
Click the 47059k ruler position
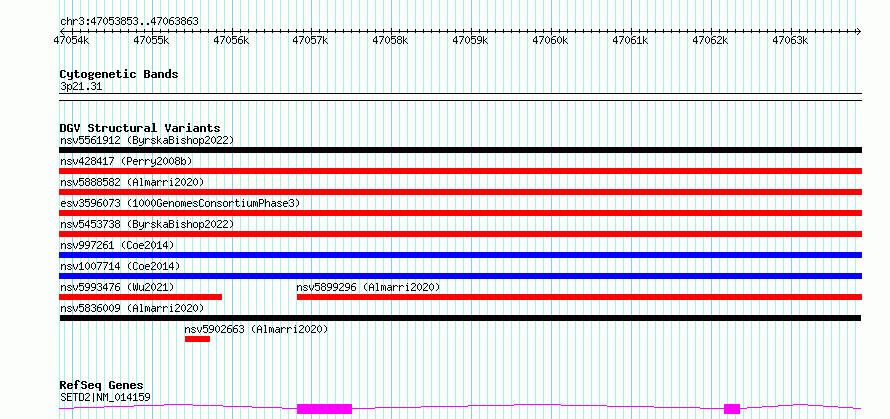click(471, 40)
